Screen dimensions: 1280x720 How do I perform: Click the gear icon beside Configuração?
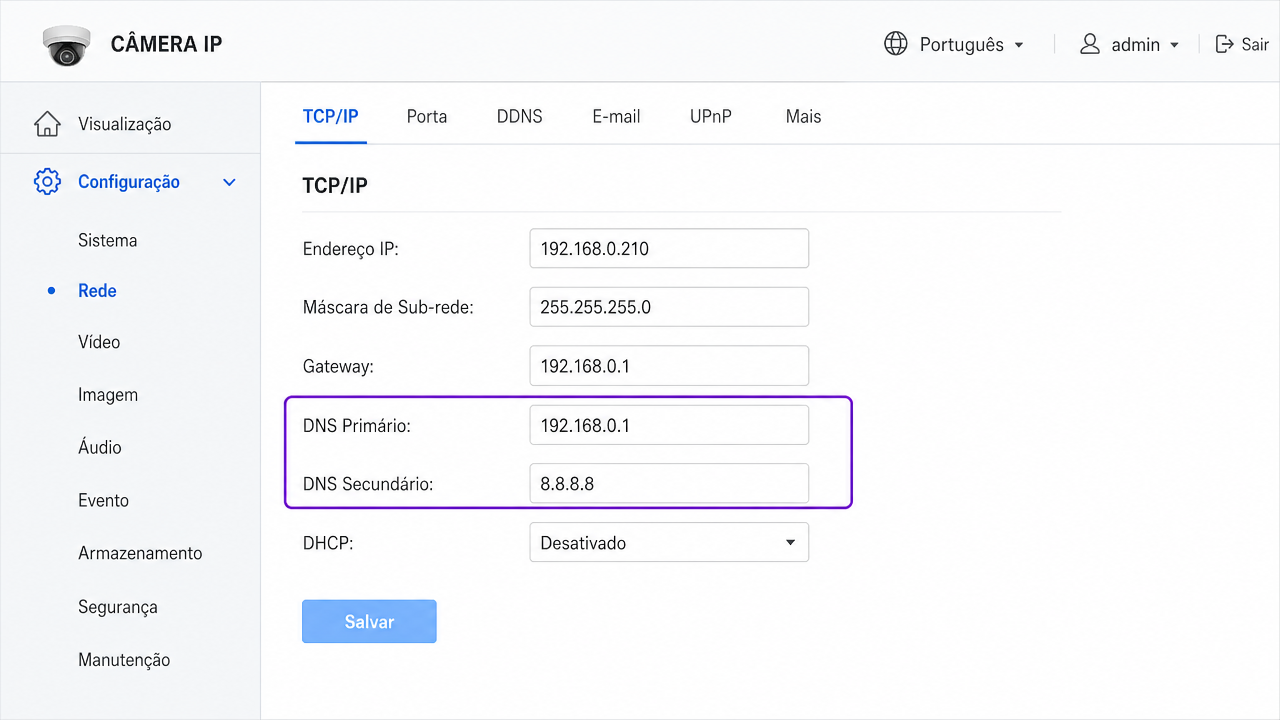(47, 182)
